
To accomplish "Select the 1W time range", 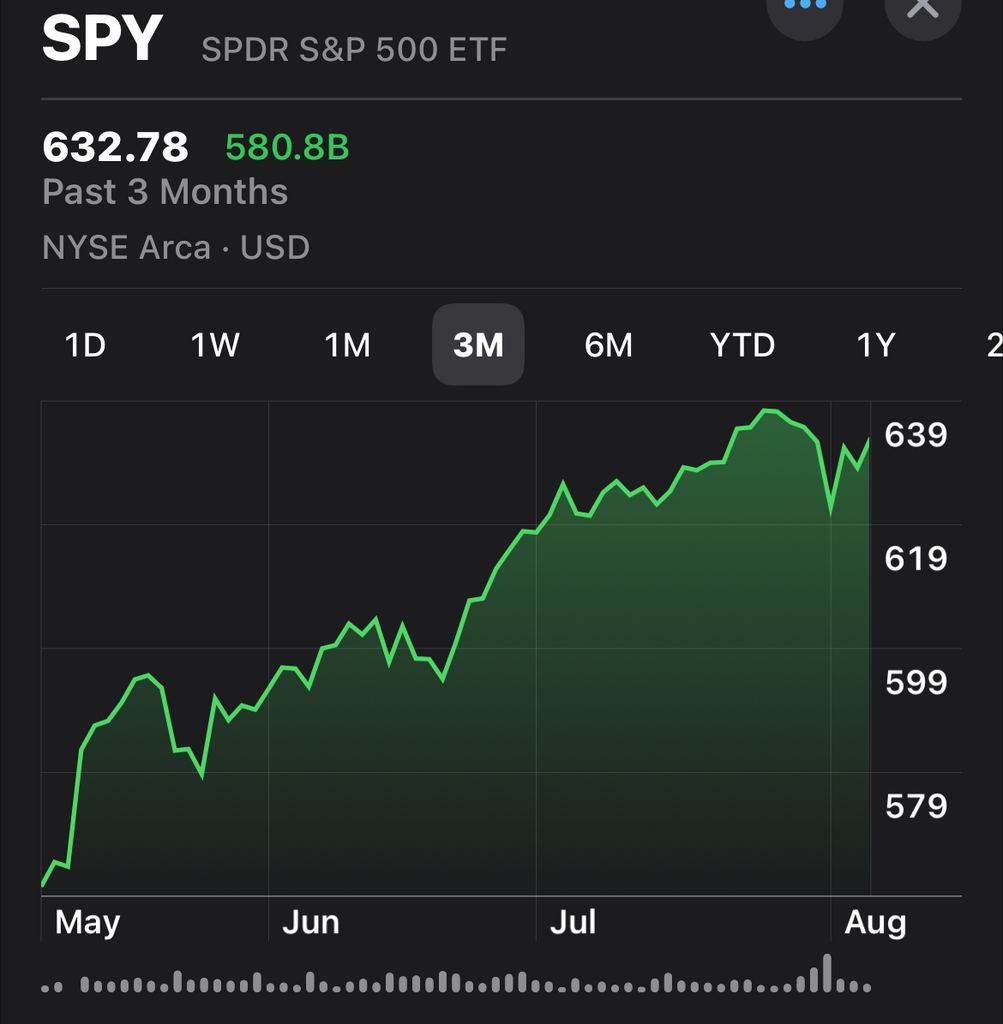I will coord(215,345).
